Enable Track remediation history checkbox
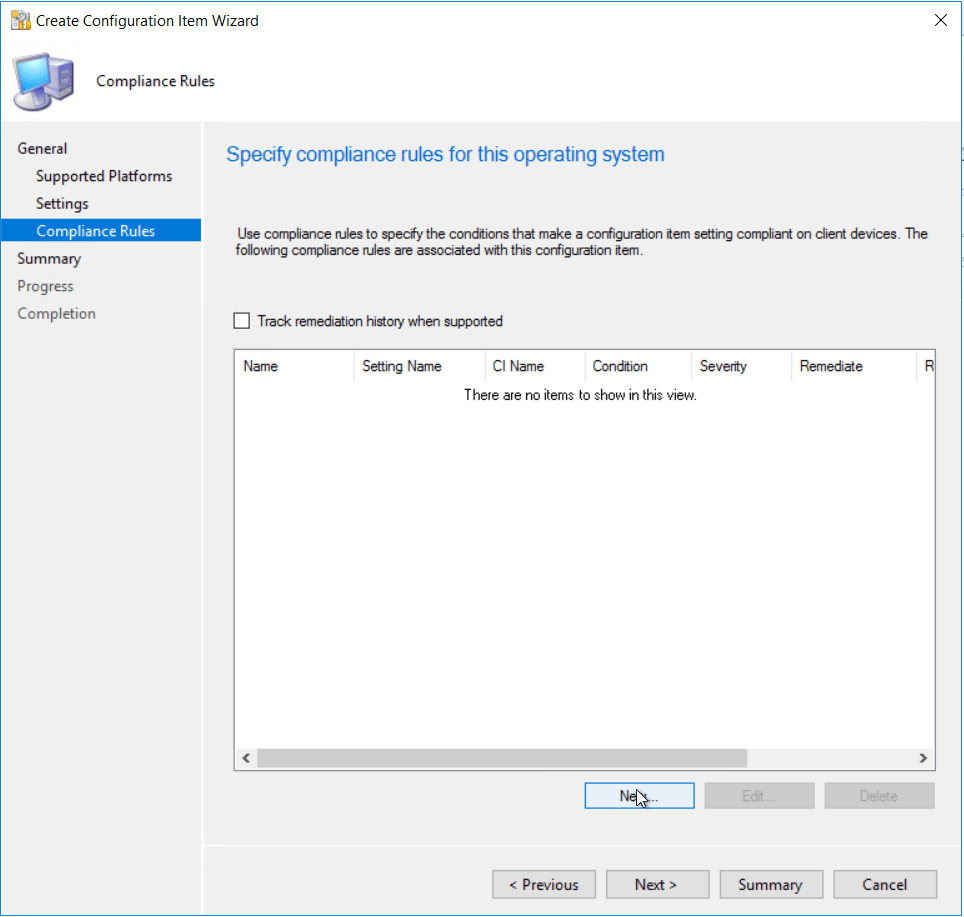 click(x=241, y=321)
